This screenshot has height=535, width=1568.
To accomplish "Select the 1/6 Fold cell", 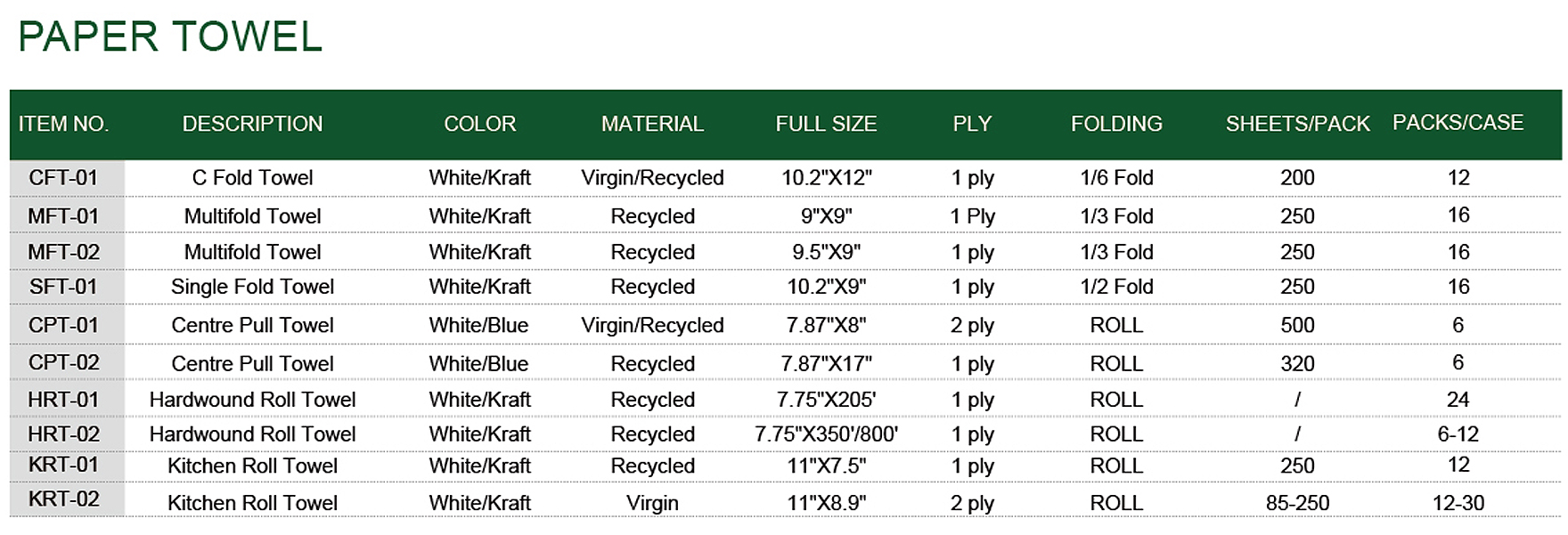I will point(1116,177).
